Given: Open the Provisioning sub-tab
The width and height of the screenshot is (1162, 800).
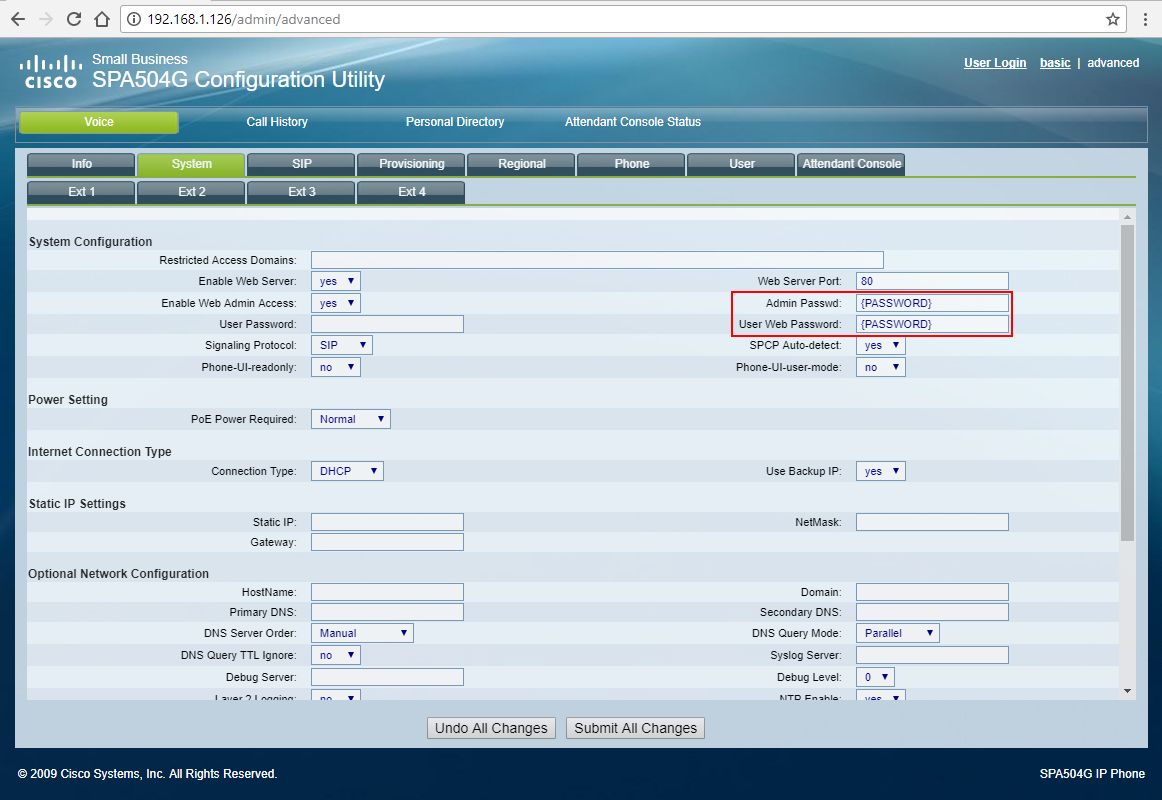Looking at the screenshot, I should pos(411,164).
